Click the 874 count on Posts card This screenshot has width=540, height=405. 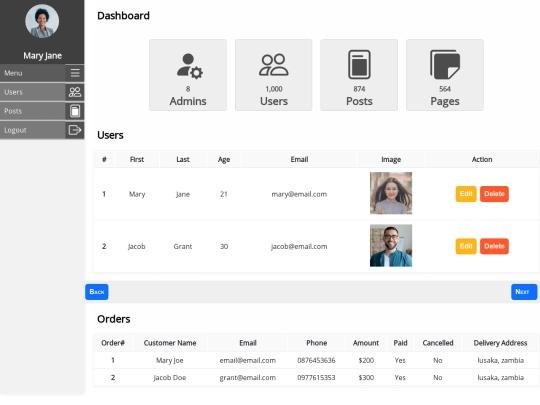[359, 89]
